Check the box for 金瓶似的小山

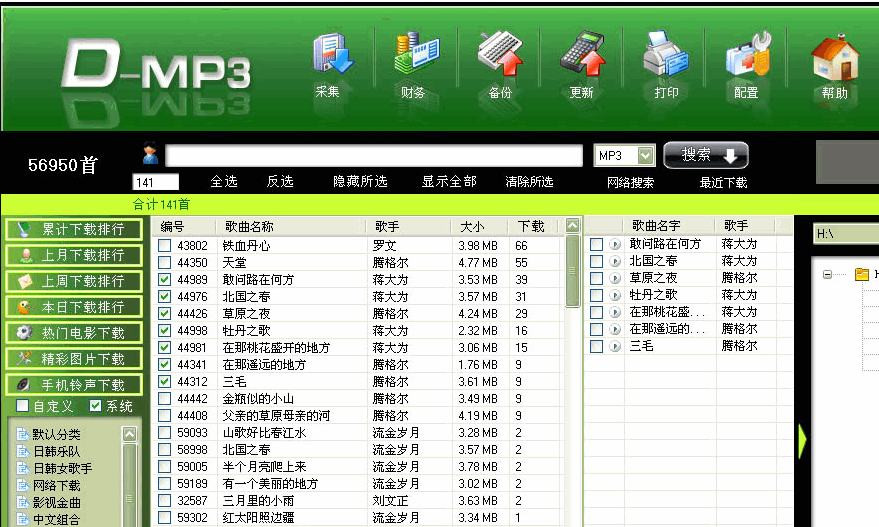click(164, 399)
